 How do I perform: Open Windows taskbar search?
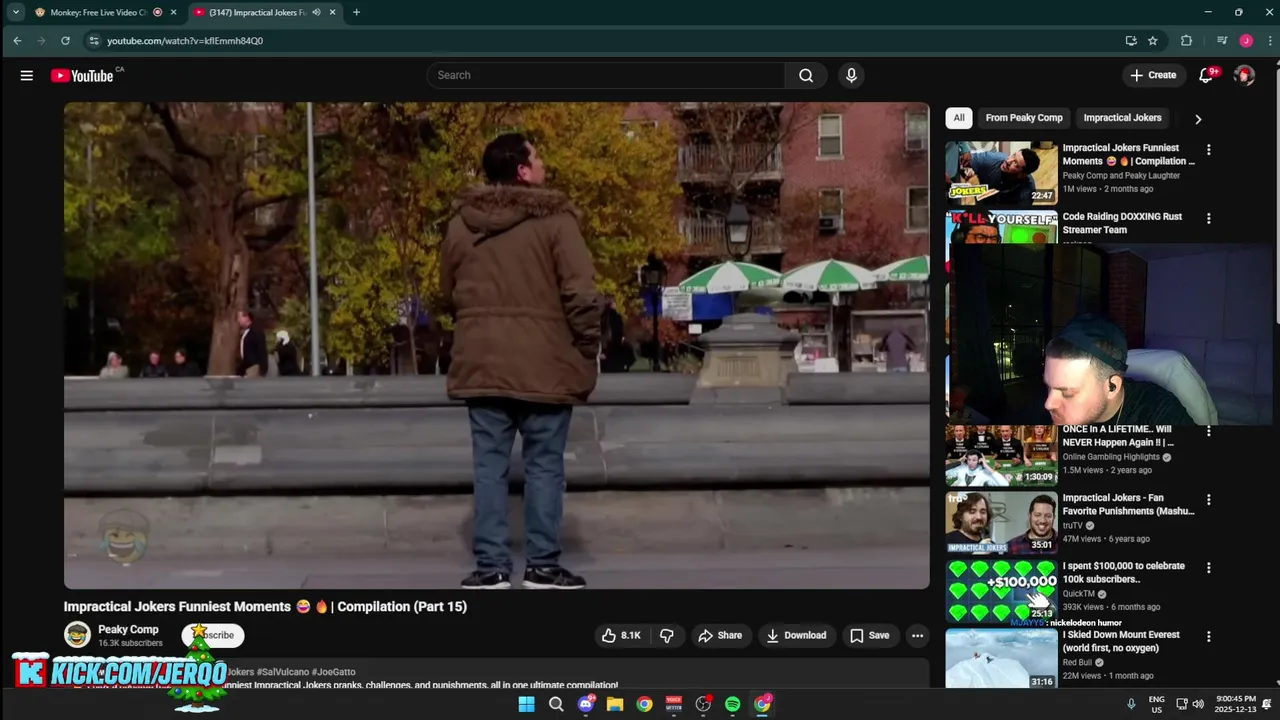556,704
